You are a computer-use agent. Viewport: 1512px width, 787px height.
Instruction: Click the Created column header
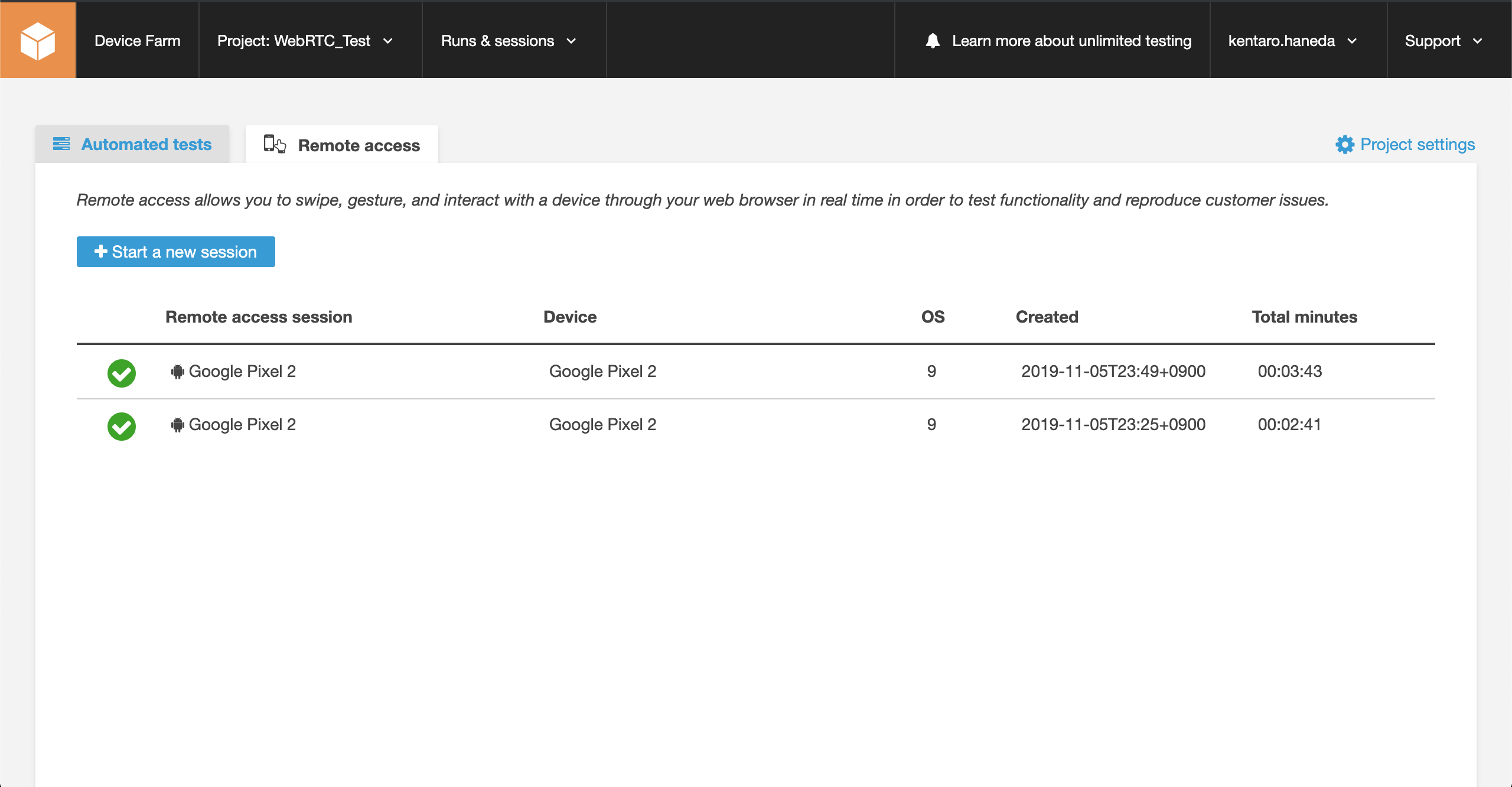pyautogui.click(x=1047, y=317)
